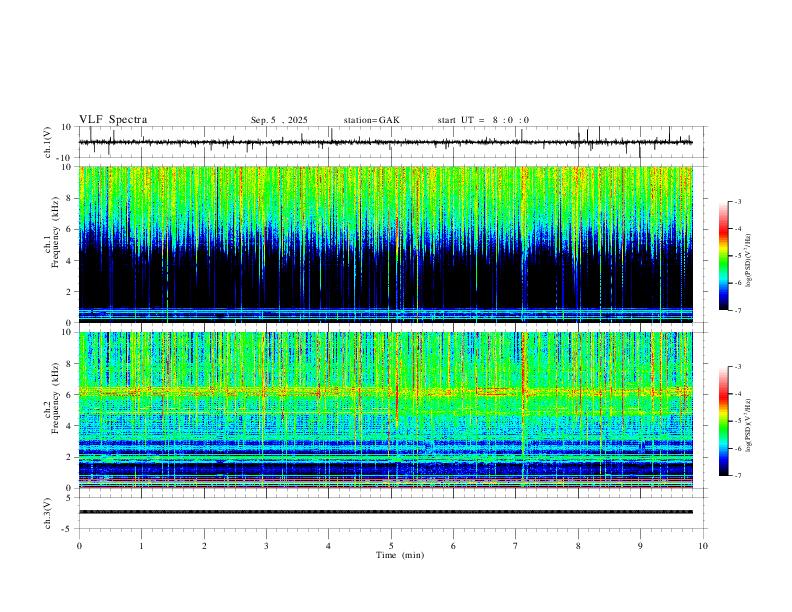This screenshot has height=612, width=792.
Task: Click the 'VLF Spectra' title text
Action: [x=113, y=120]
